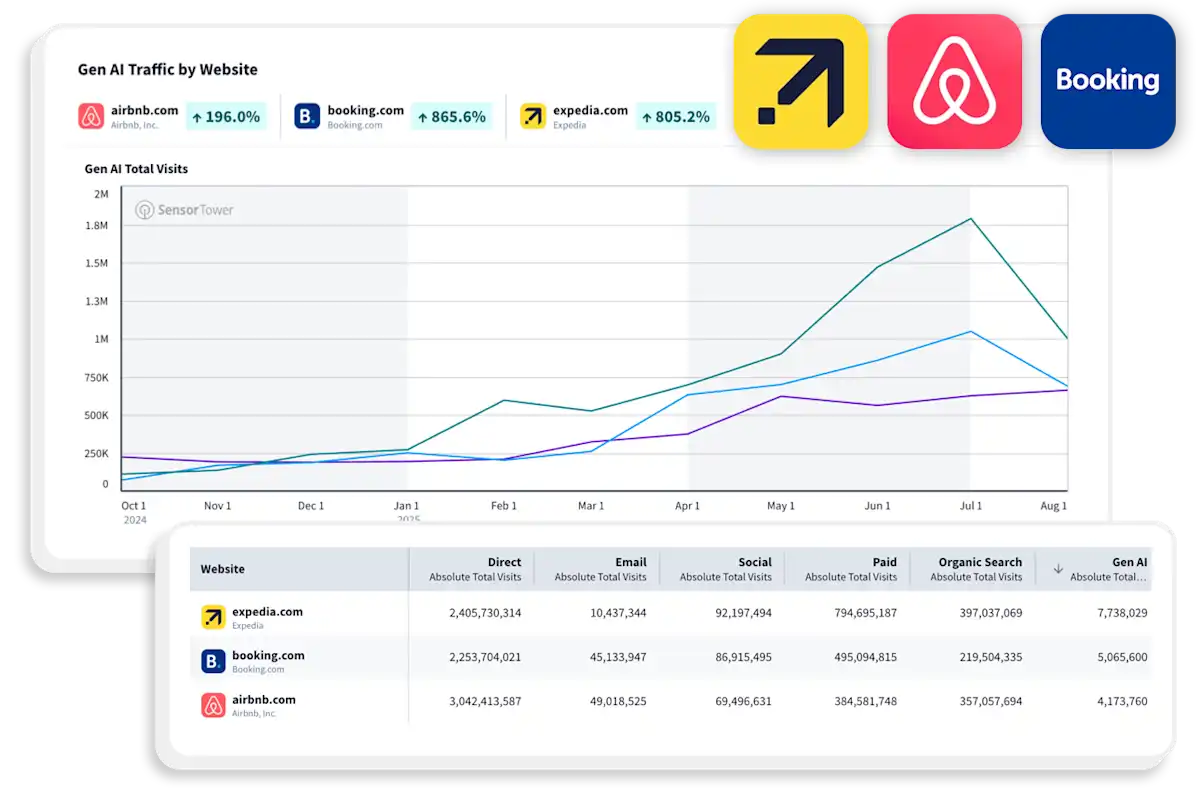Click the booking.com logo in chart header
Screen dimensions: 1200x802
307,116
